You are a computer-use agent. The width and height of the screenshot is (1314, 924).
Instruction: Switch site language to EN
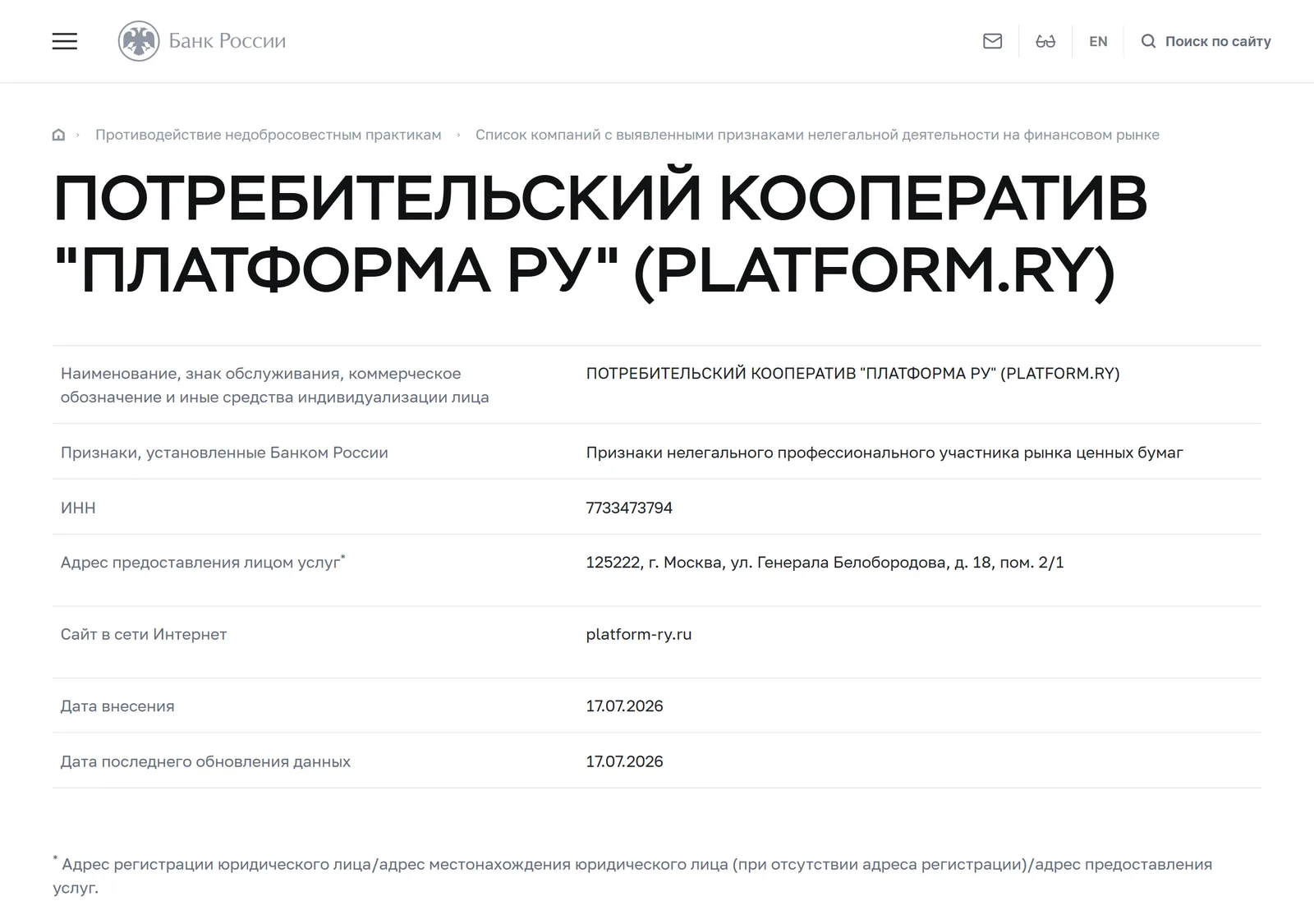(1098, 41)
